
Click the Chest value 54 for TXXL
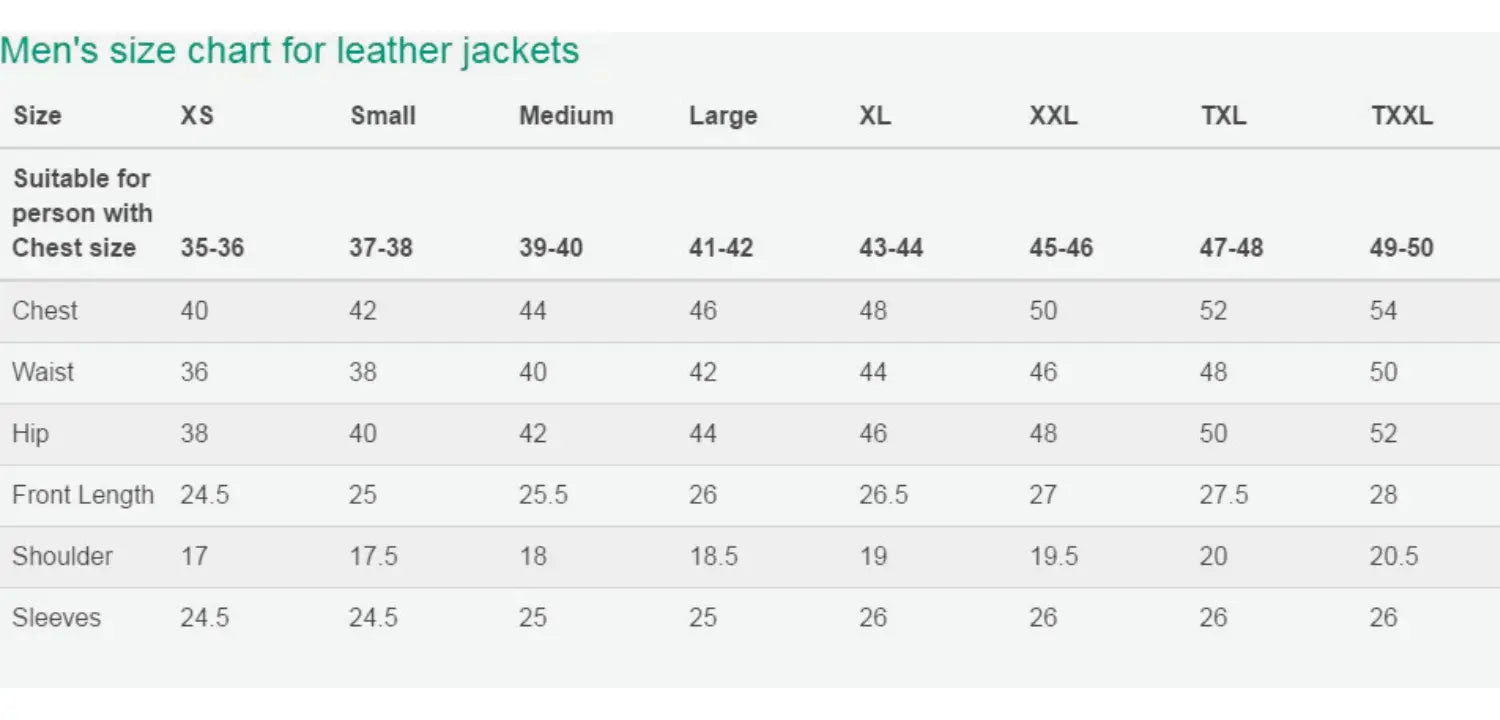(x=1383, y=311)
